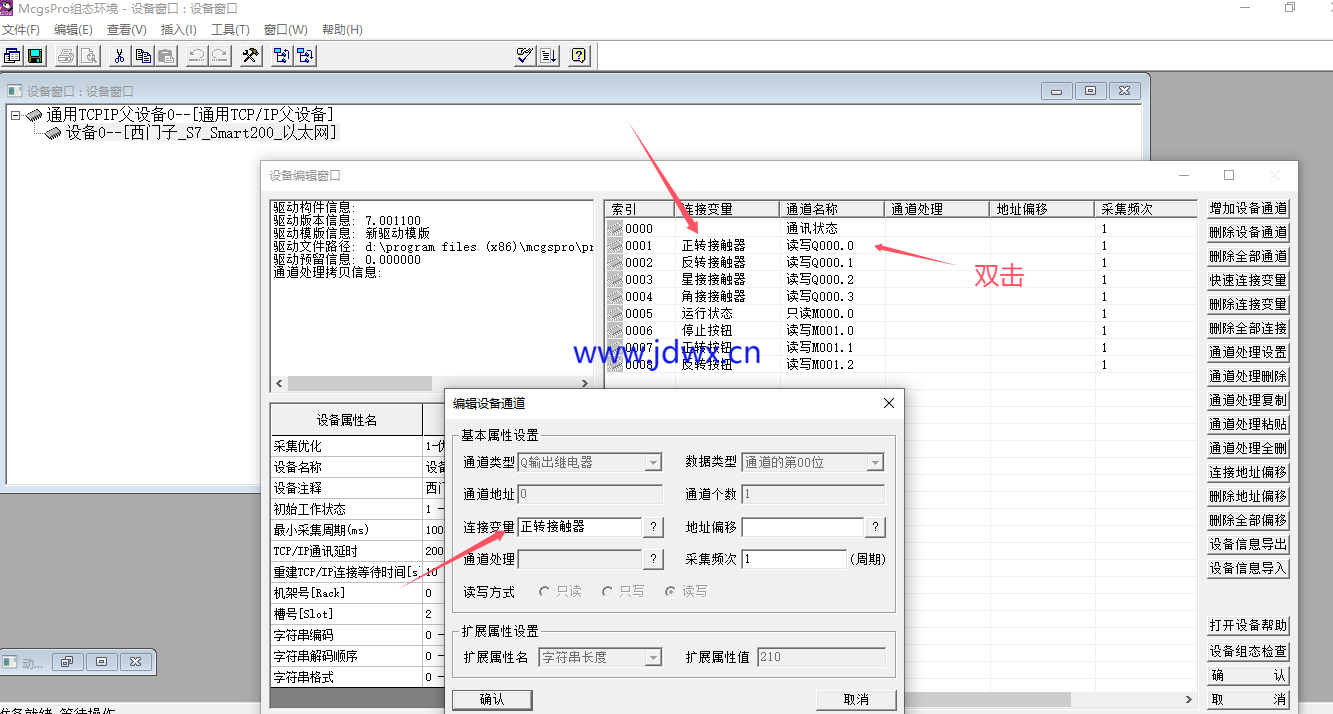Click the 通用TCPIP父设备0 device tree icon
The height and width of the screenshot is (714, 1333).
34,115
